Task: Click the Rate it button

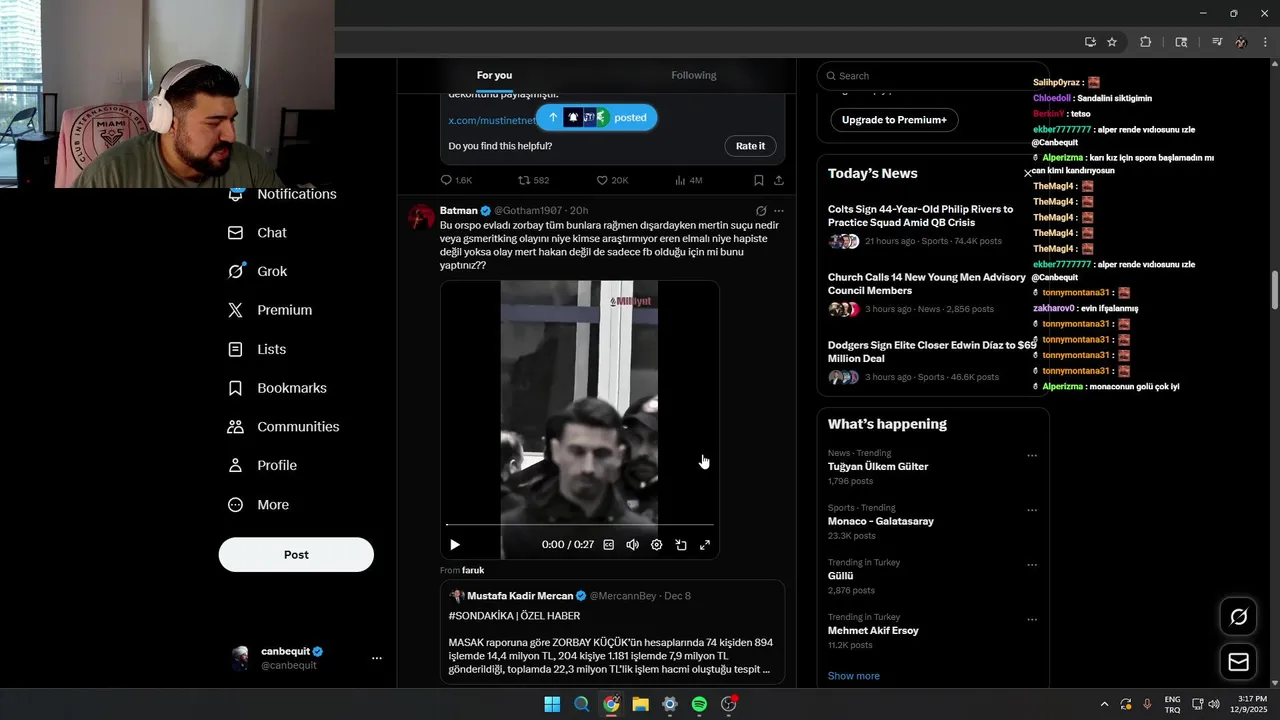Action: pyautogui.click(x=750, y=146)
